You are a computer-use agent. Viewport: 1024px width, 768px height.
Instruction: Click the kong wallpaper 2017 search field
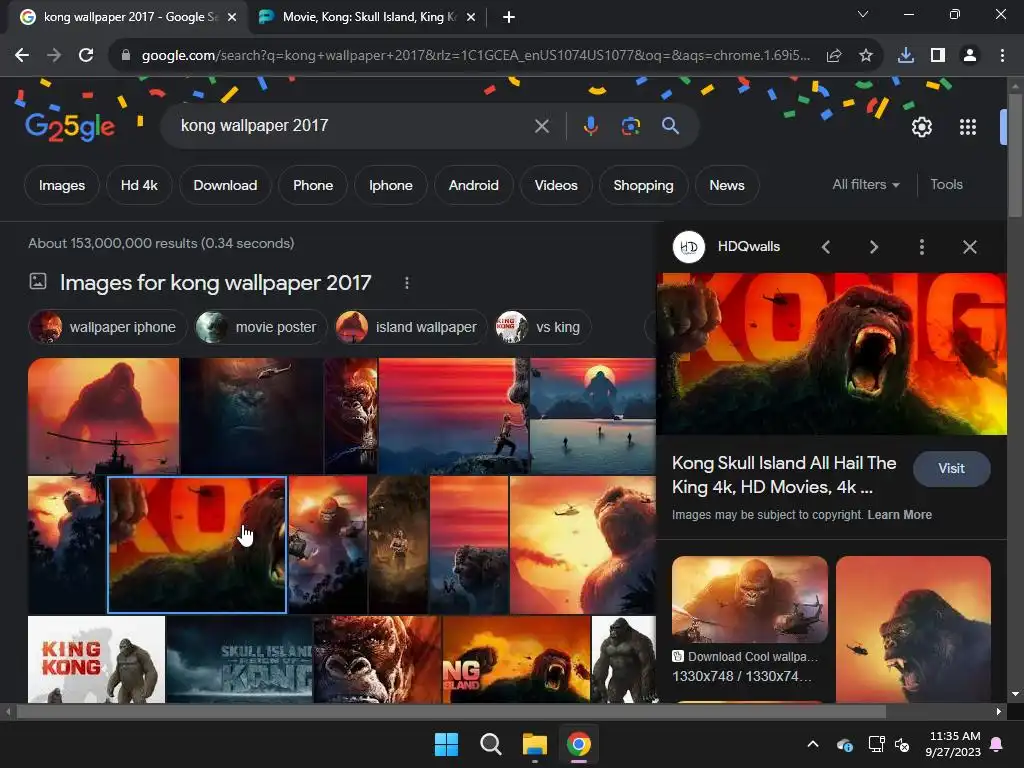353,125
